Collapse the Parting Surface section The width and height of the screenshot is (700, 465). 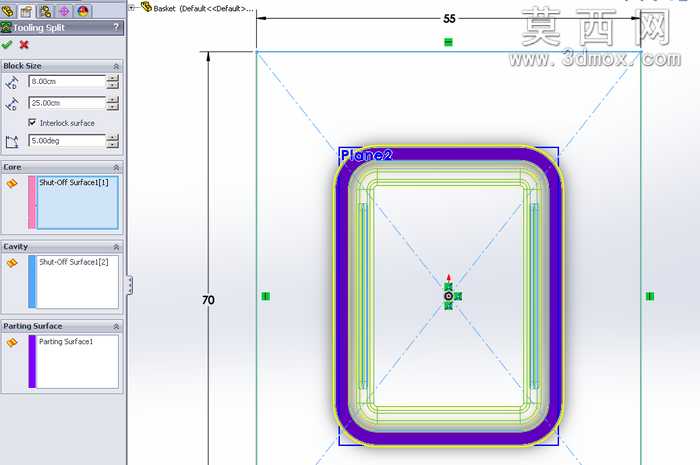coord(116,327)
